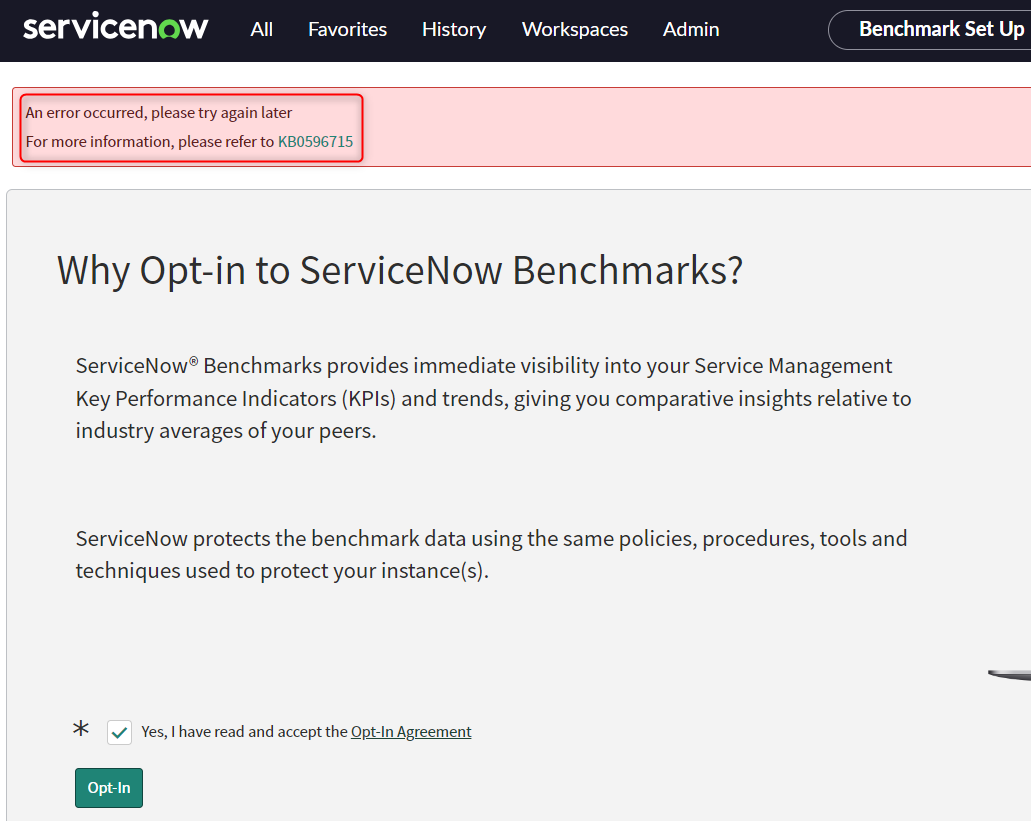The width and height of the screenshot is (1031, 821).
Task: Open knowledge article KB0596715 link
Action: pyautogui.click(x=316, y=141)
